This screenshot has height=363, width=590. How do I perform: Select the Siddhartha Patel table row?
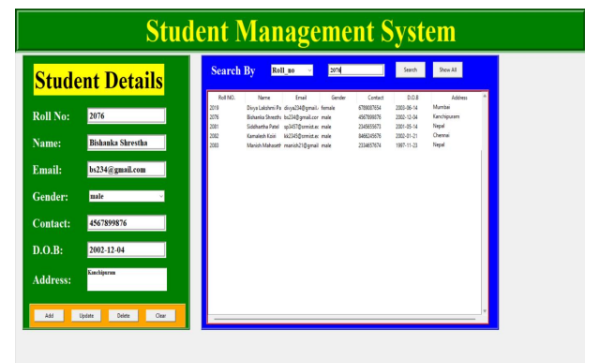pyautogui.click(x=345, y=126)
